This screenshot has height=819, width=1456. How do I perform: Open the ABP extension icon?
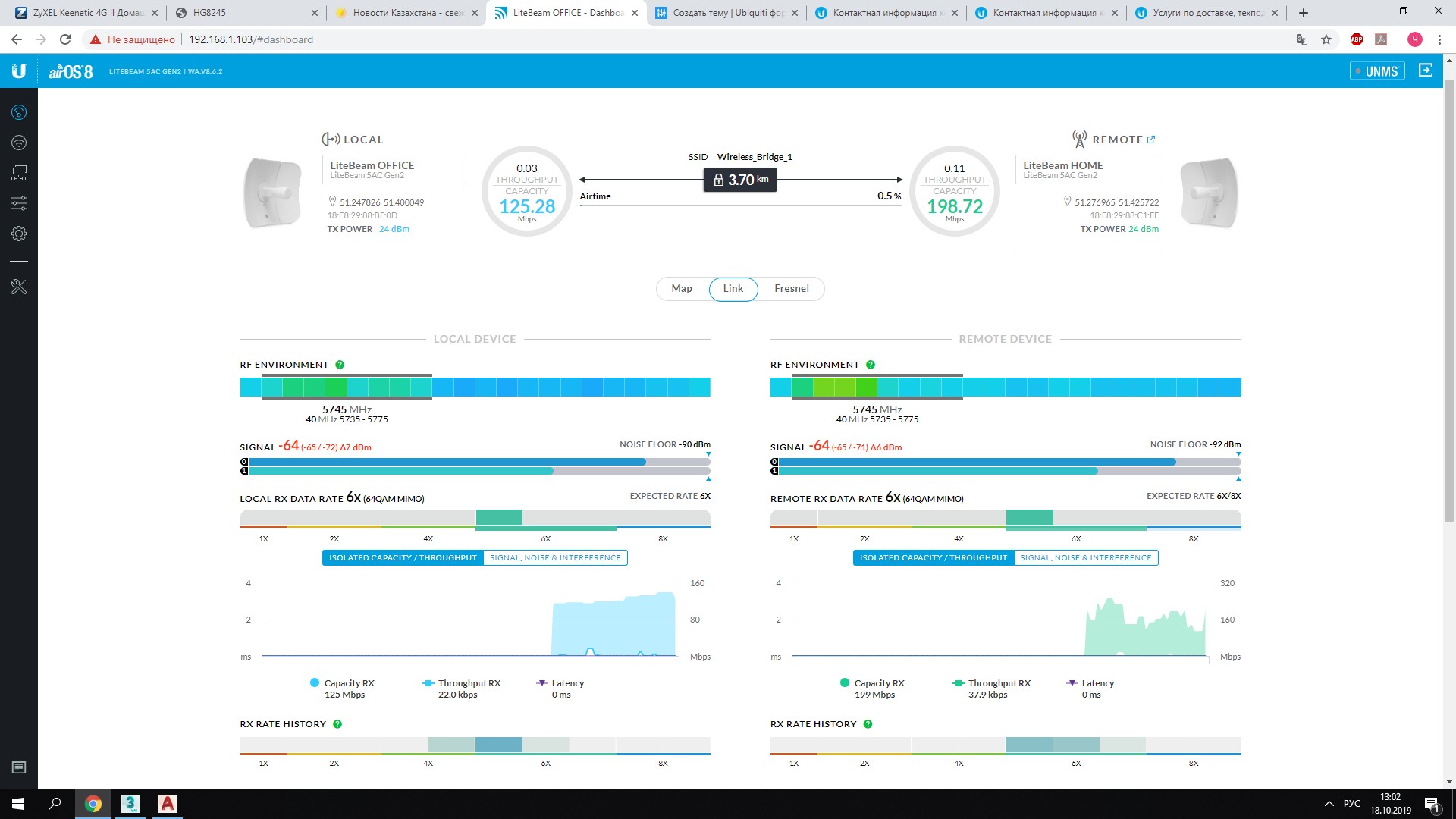[x=1357, y=39]
